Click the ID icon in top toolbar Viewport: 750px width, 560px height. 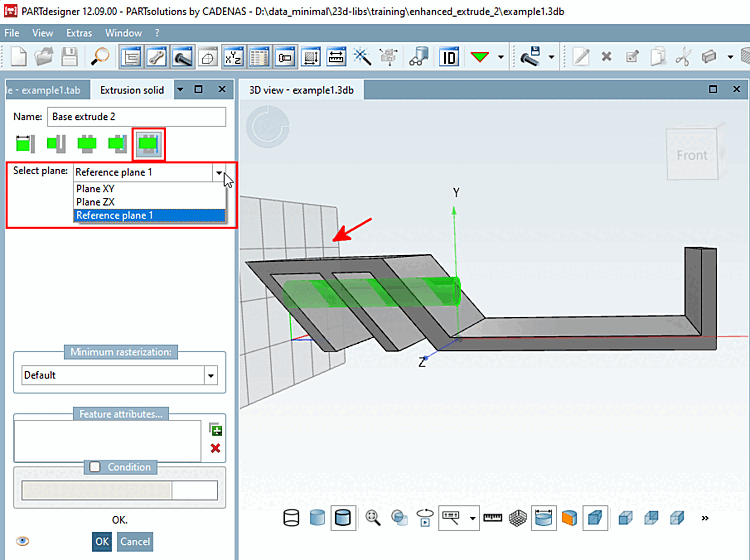450,56
